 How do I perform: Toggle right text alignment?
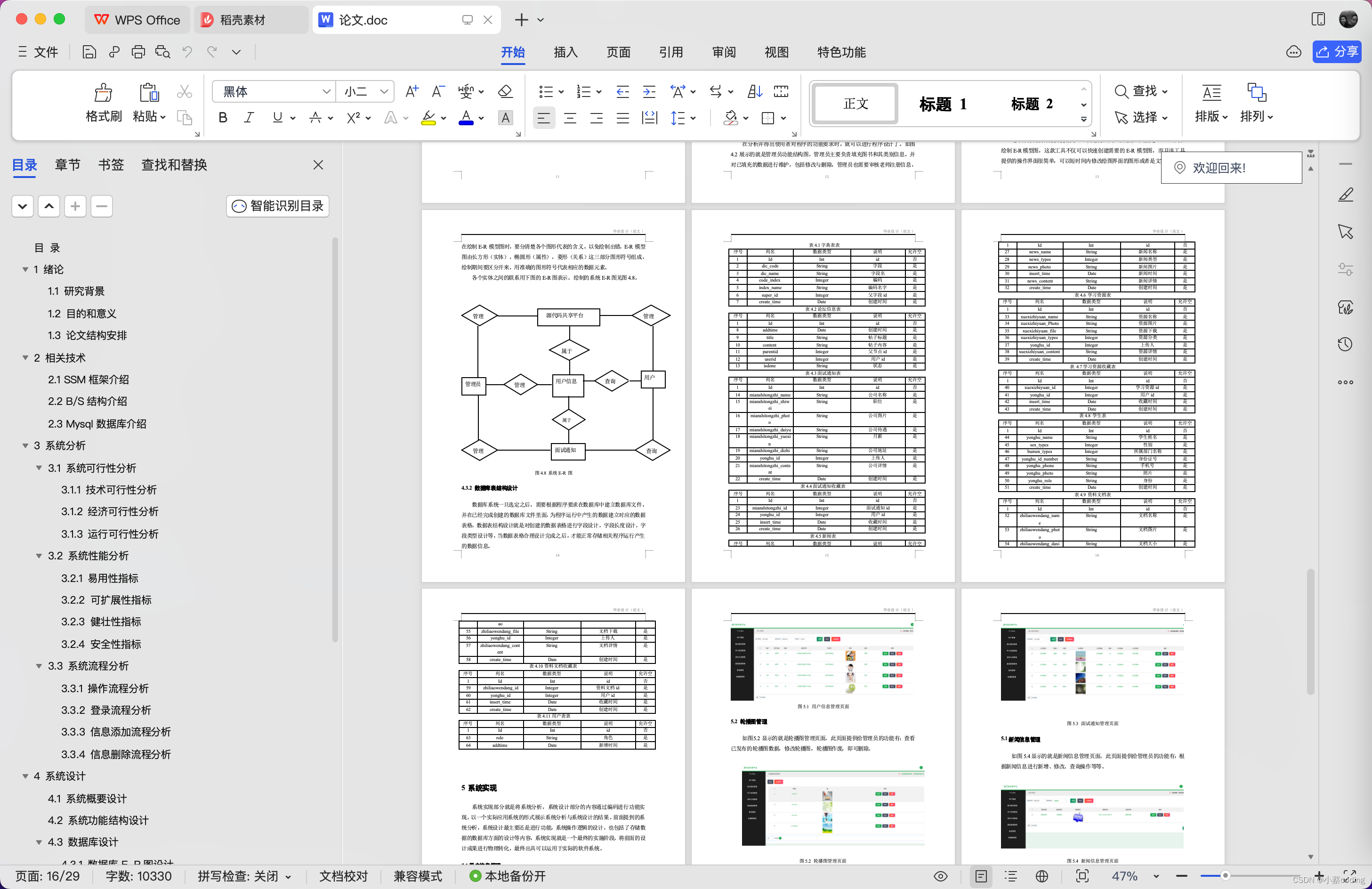pyautogui.click(x=597, y=118)
